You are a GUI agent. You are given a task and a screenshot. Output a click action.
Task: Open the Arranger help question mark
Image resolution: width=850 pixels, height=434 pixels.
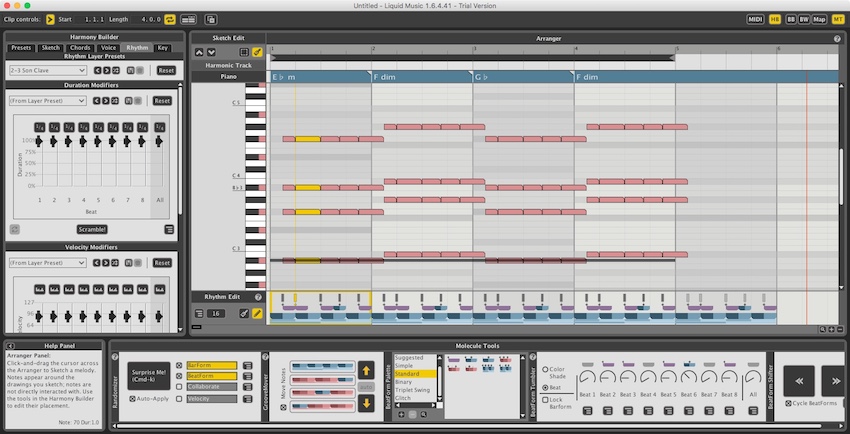coord(837,38)
